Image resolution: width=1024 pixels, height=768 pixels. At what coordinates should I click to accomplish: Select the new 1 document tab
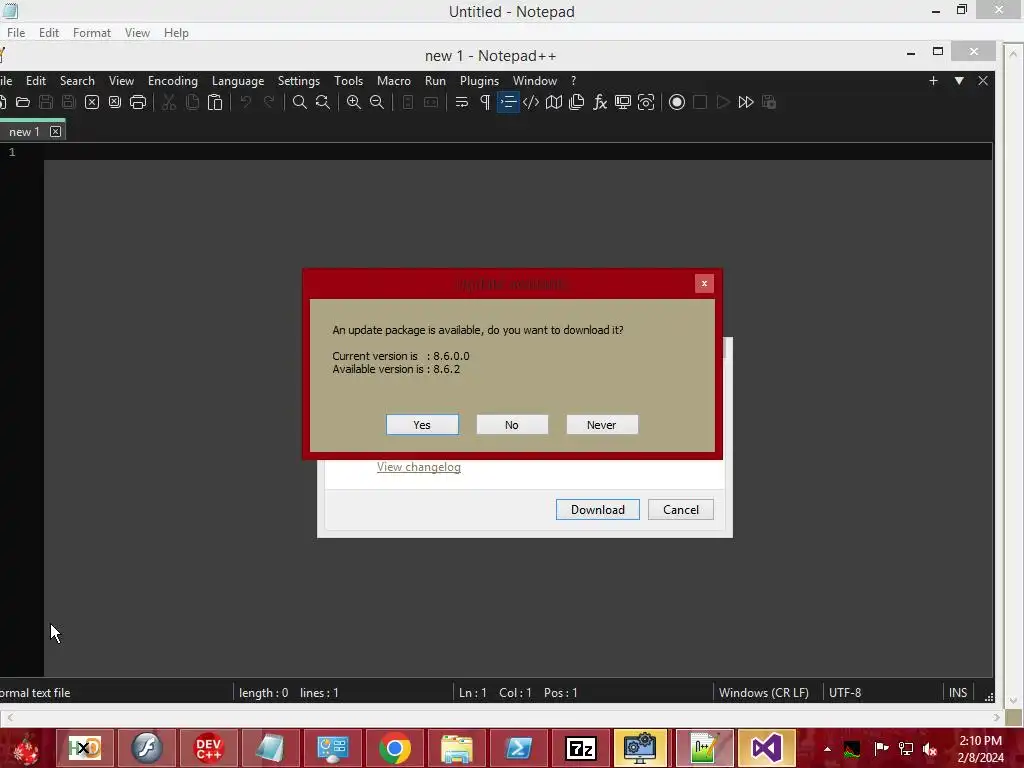(x=24, y=132)
